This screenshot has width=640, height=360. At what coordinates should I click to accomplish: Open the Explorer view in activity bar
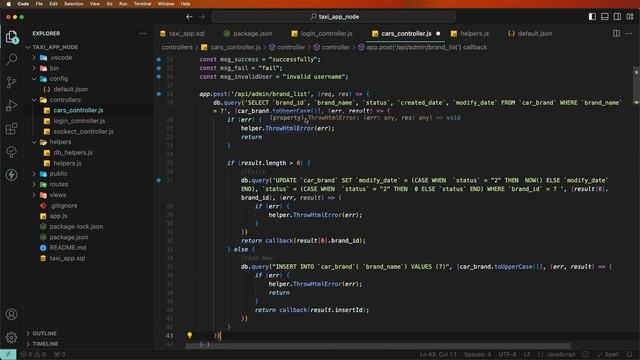[x=11, y=37]
